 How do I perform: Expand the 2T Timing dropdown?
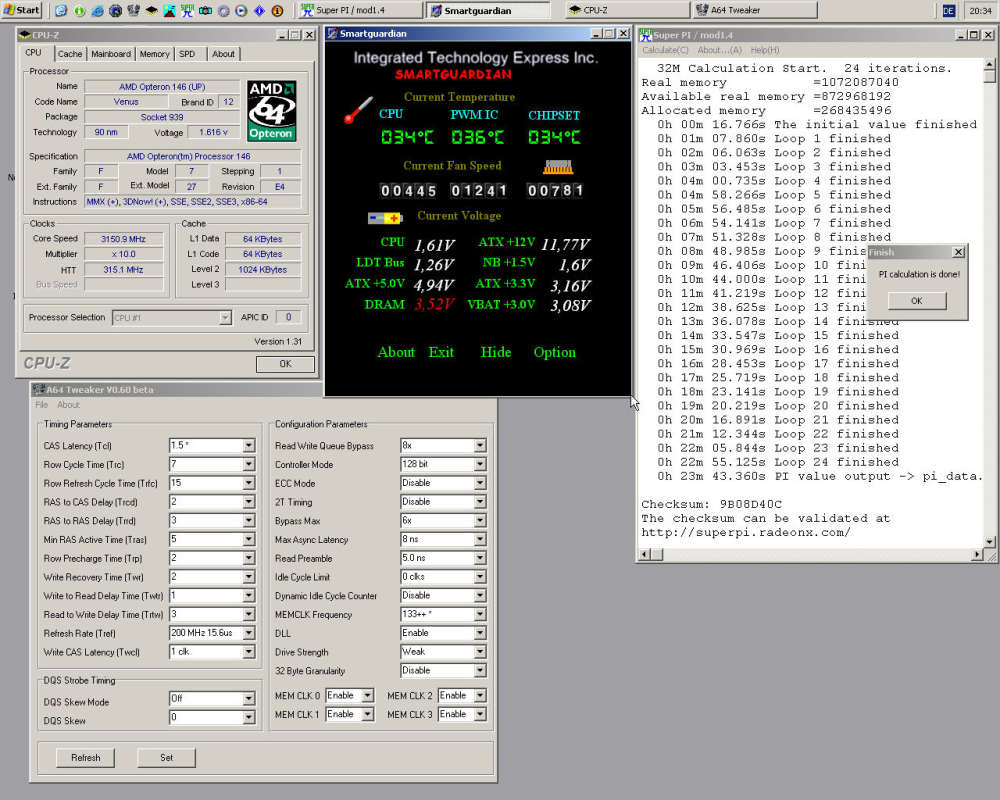[479, 502]
